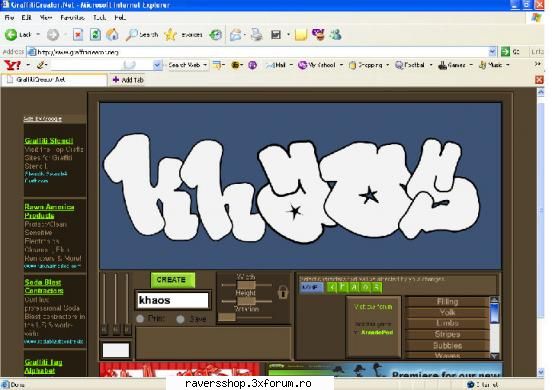Expand the Football dropdown arrow
Screen dimensions: 552x390
431,65
